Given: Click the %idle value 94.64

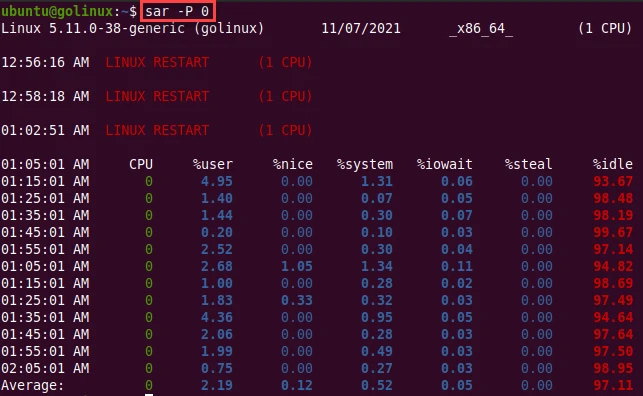Looking at the screenshot, I should (613, 317).
